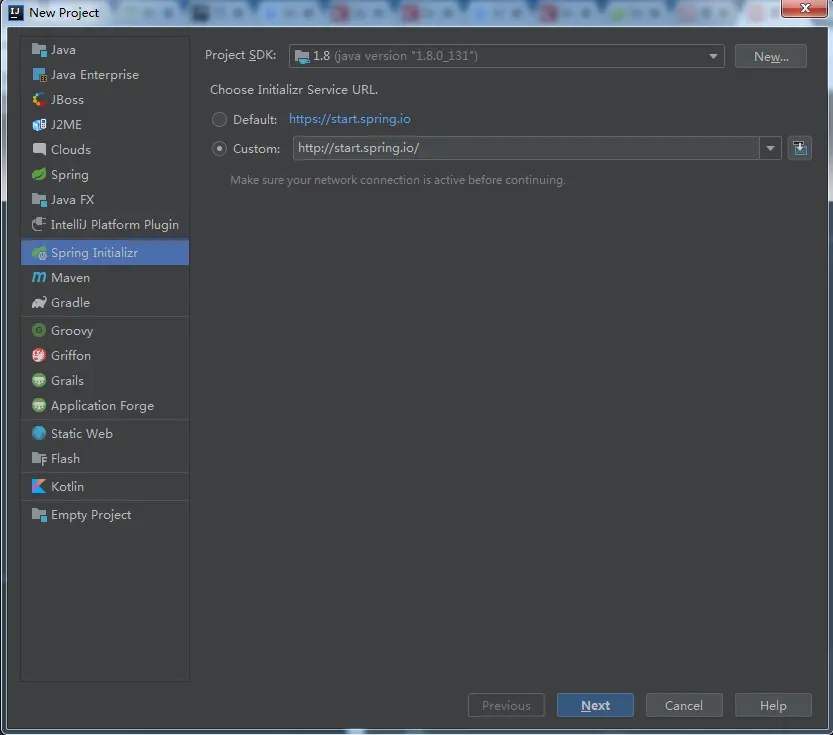
Task: Click the Application Forge icon
Action: [x=39, y=406]
